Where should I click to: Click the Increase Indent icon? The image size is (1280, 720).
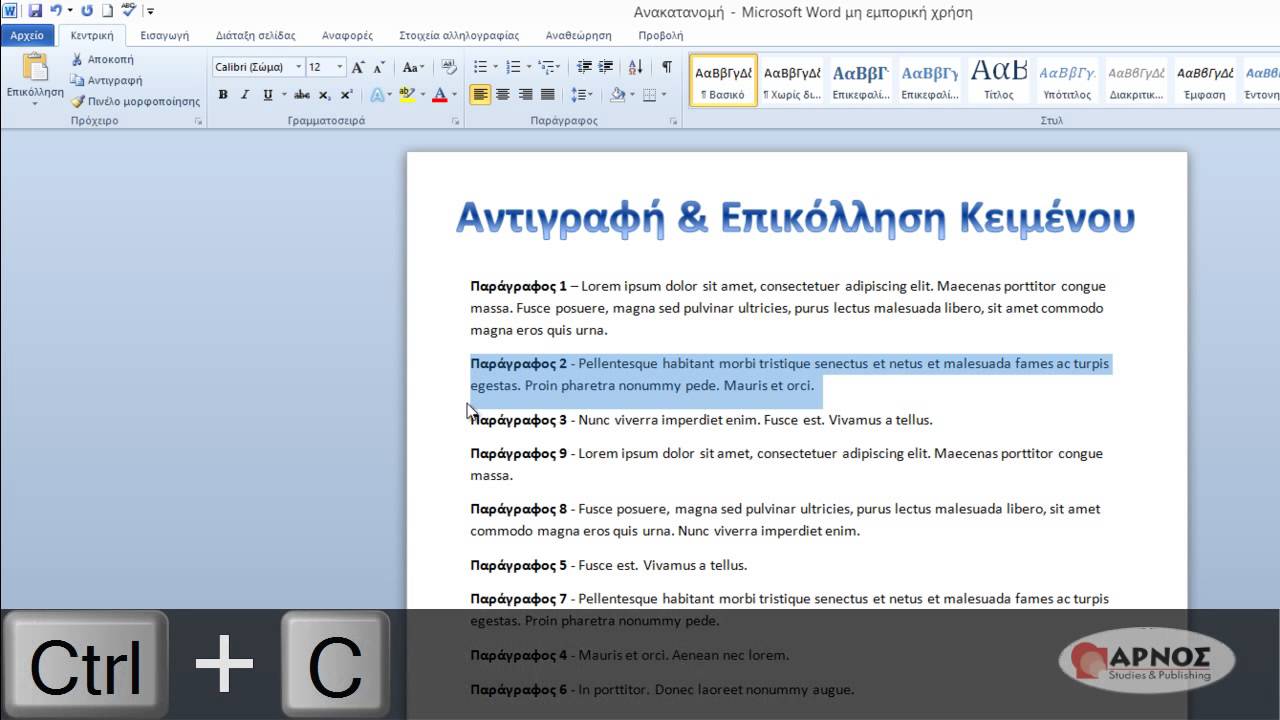coord(605,67)
